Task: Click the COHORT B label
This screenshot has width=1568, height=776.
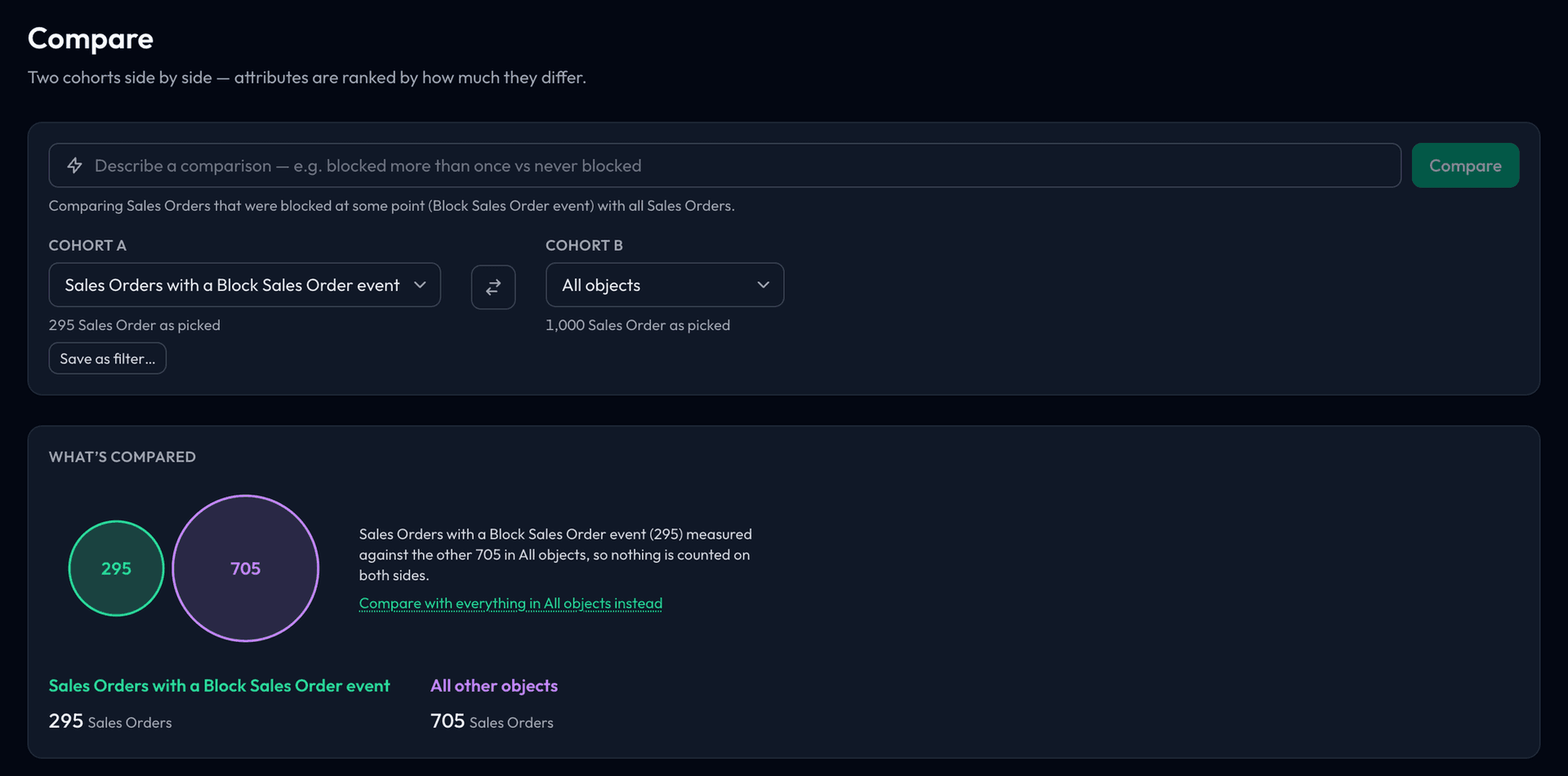Action: [x=584, y=246]
